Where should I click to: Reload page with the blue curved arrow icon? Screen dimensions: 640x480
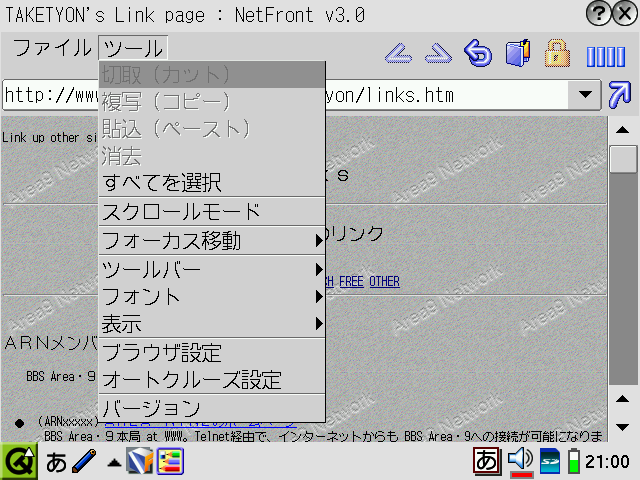point(478,53)
